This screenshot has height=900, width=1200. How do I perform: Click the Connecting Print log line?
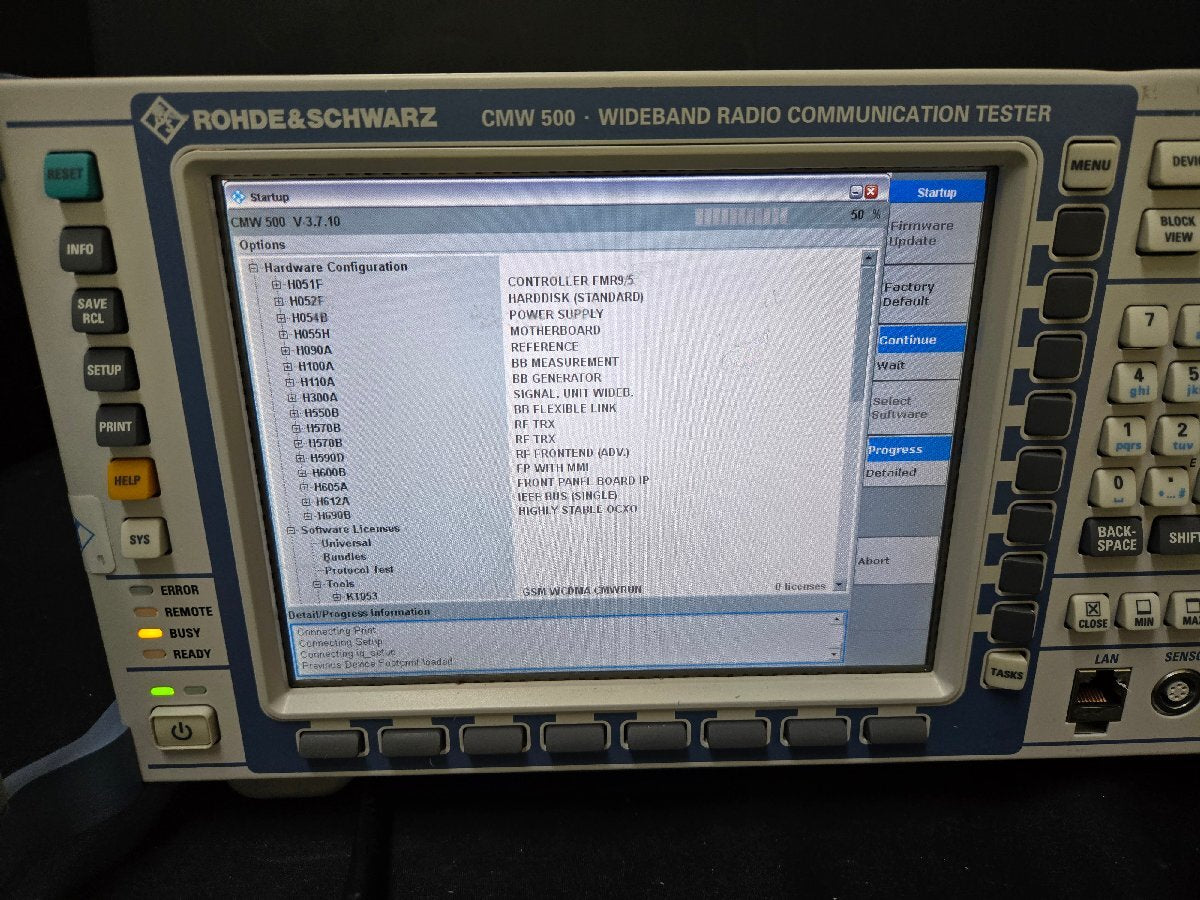pyautogui.click(x=336, y=631)
